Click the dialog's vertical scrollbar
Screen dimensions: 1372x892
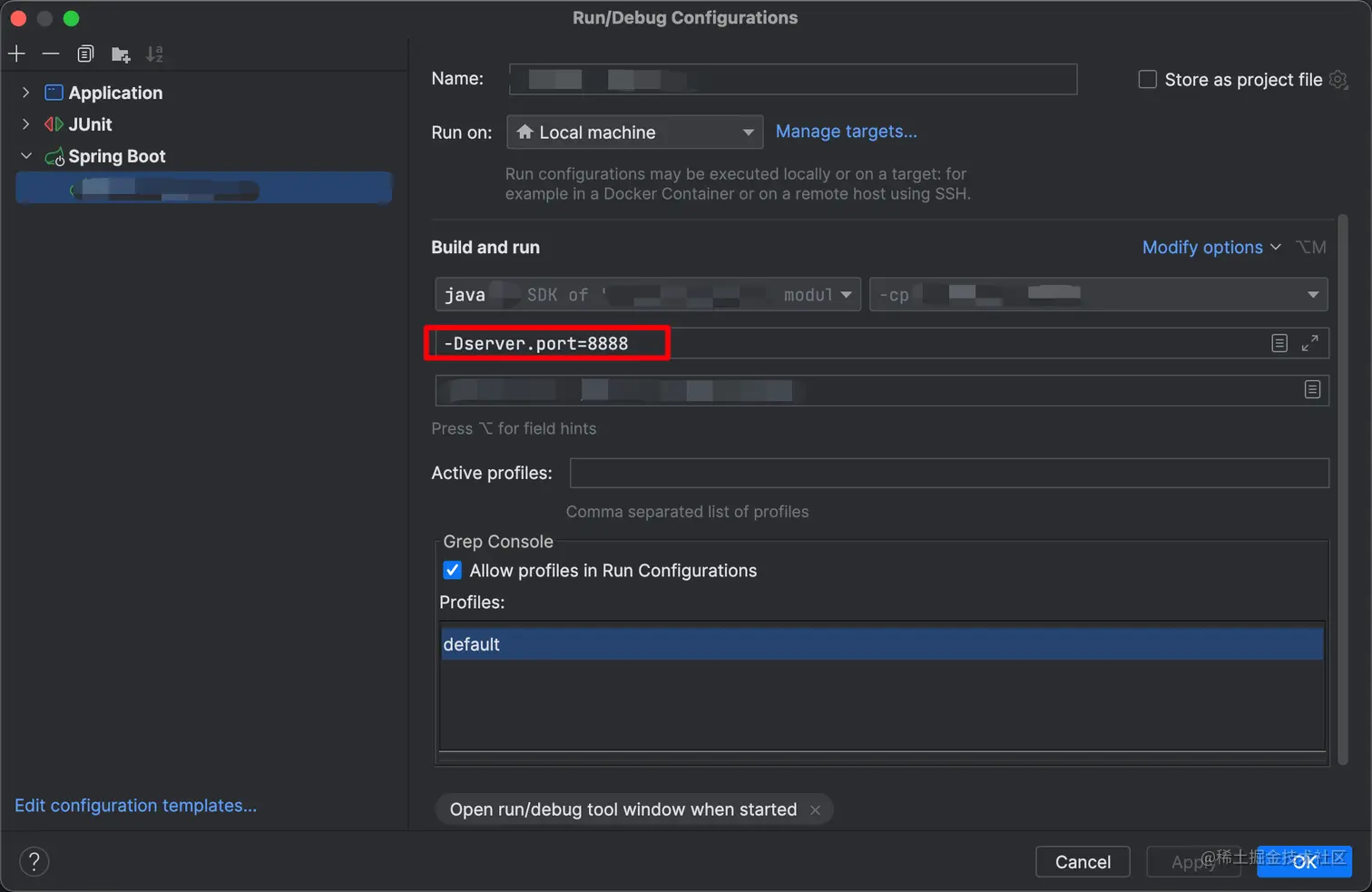(x=1342, y=490)
